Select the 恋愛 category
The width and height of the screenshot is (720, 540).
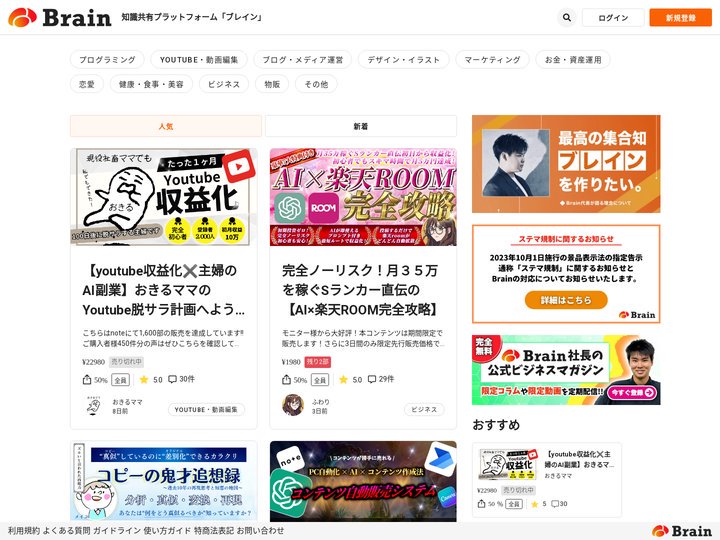pyautogui.click(x=87, y=84)
